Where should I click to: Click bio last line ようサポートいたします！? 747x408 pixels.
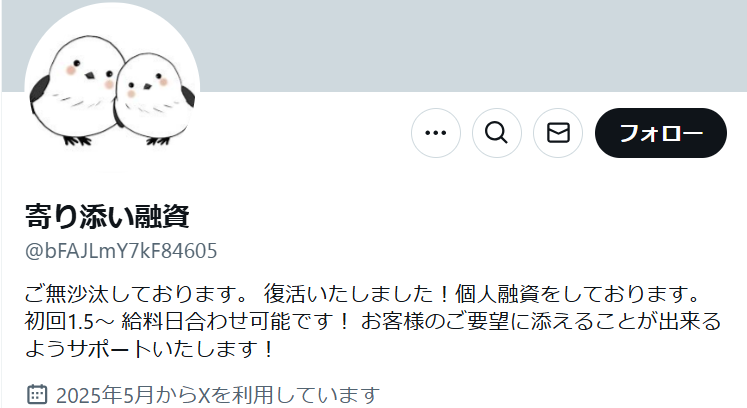[x=151, y=349]
